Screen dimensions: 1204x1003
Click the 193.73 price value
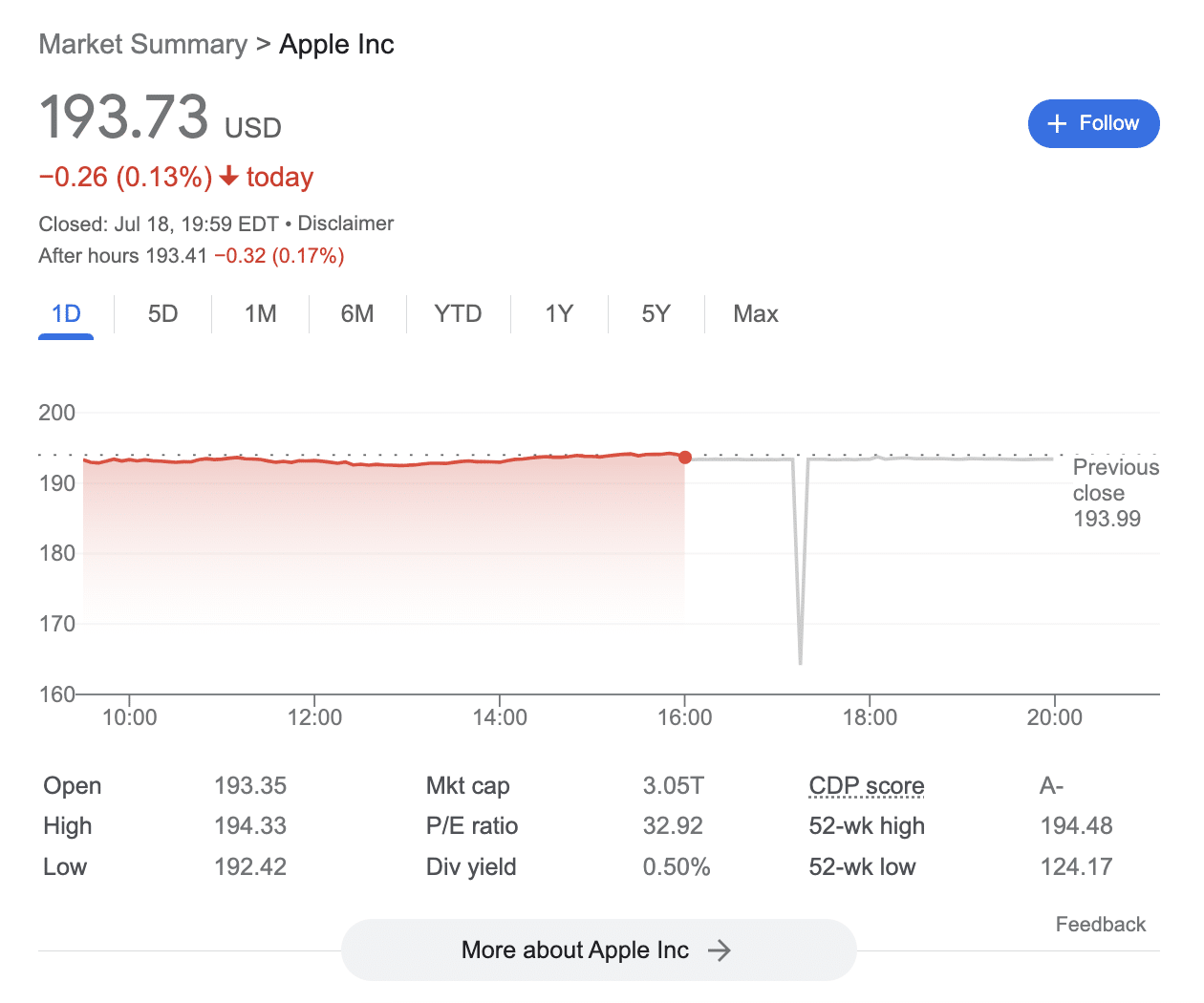[123, 117]
